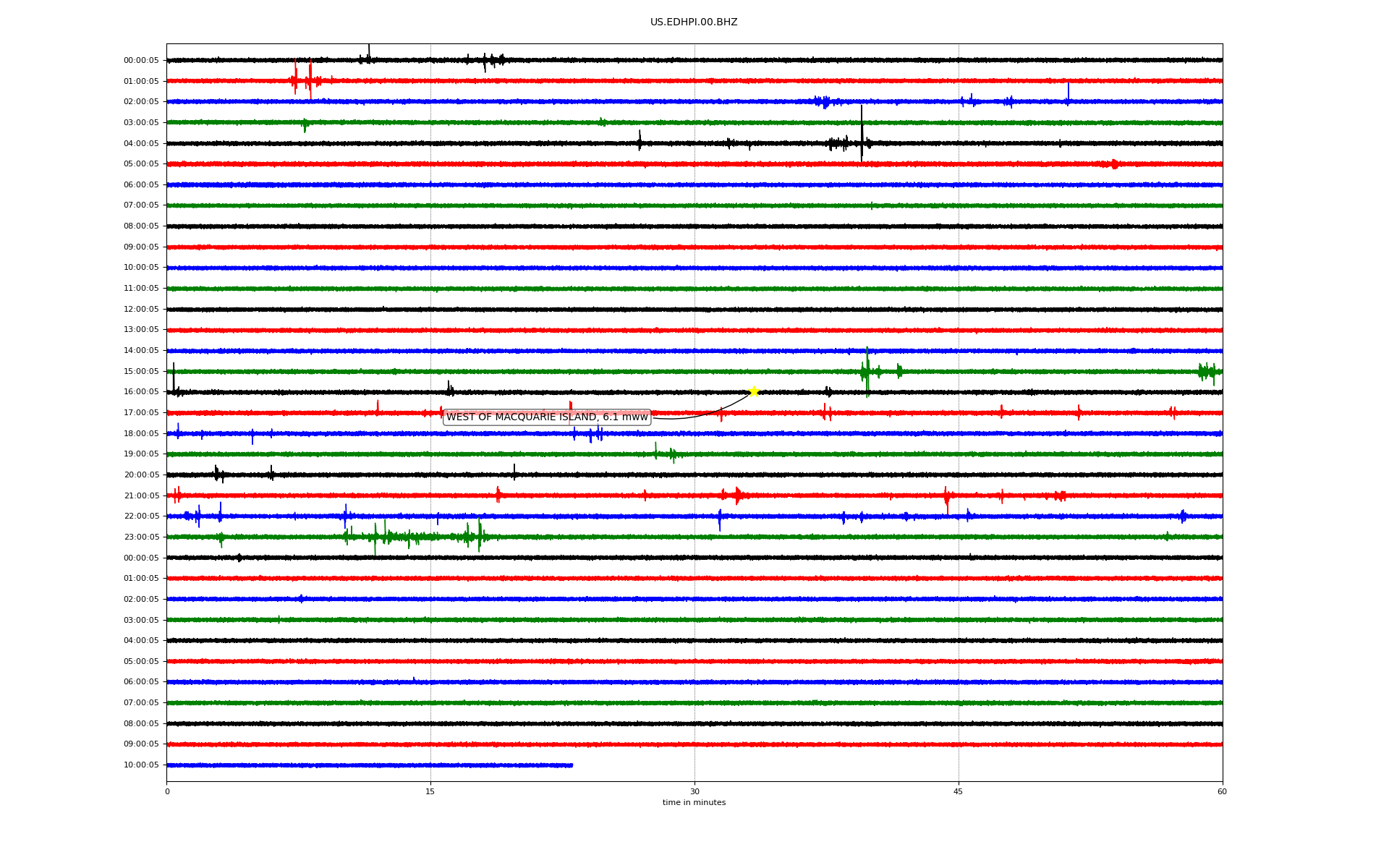Click the green trace on the 23:00:05 row
Viewport: 1389px width, 868px height.
[x=694, y=537]
